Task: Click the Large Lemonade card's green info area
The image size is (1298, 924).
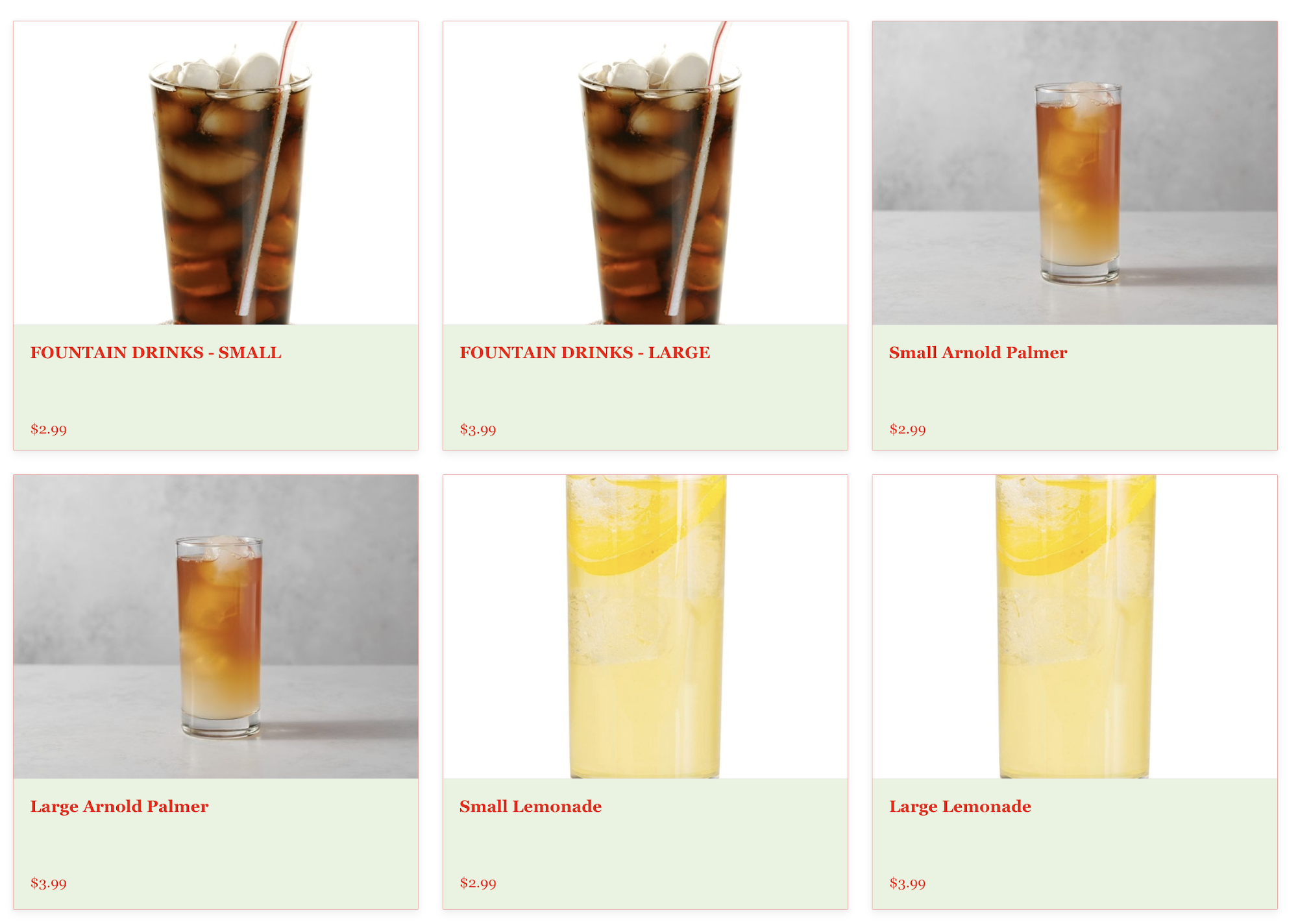Action: (x=1075, y=844)
